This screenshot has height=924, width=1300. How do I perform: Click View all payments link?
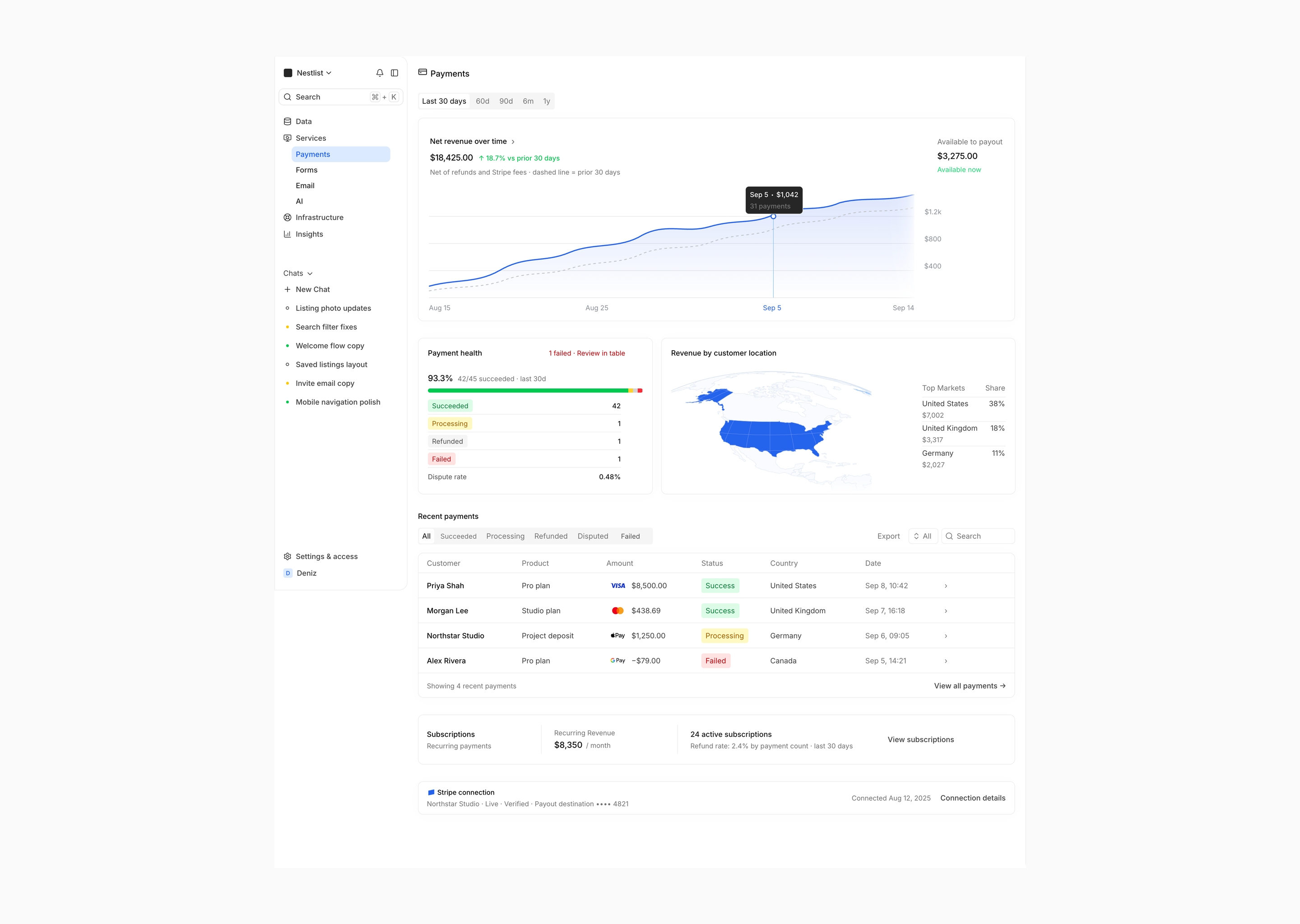click(970, 686)
